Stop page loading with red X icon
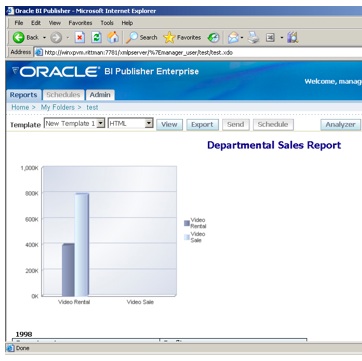The height and width of the screenshot is (361, 362). click(x=79, y=38)
